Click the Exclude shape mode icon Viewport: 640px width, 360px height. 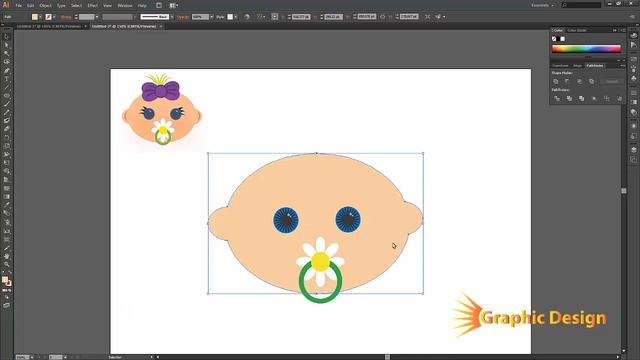click(592, 81)
